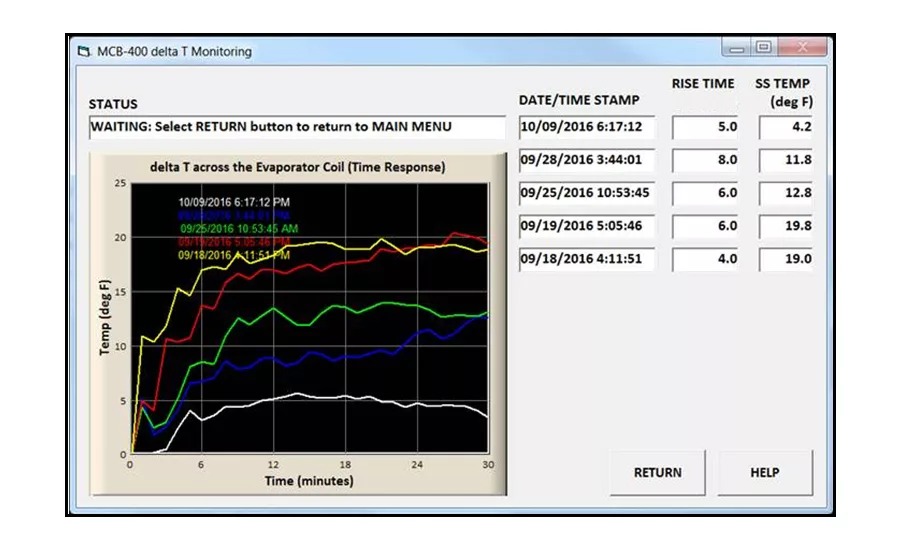This screenshot has height=550, width=900.
Task: Click the SS temp field showing 11.8
Action: (x=786, y=160)
